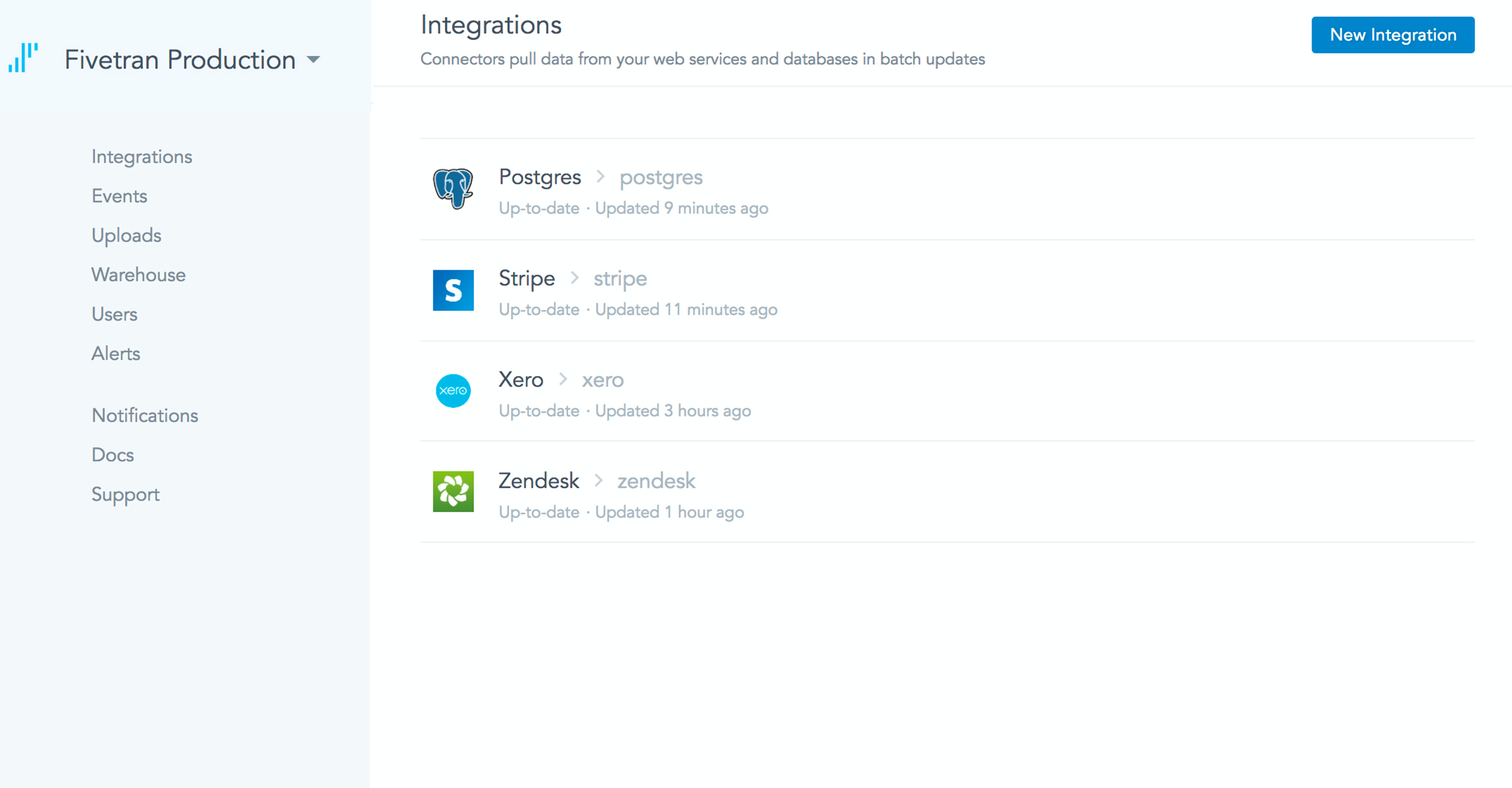The width and height of the screenshot is (1512, 788).
Task: Click the Stripe S logo icon
Action: point(453,290)
